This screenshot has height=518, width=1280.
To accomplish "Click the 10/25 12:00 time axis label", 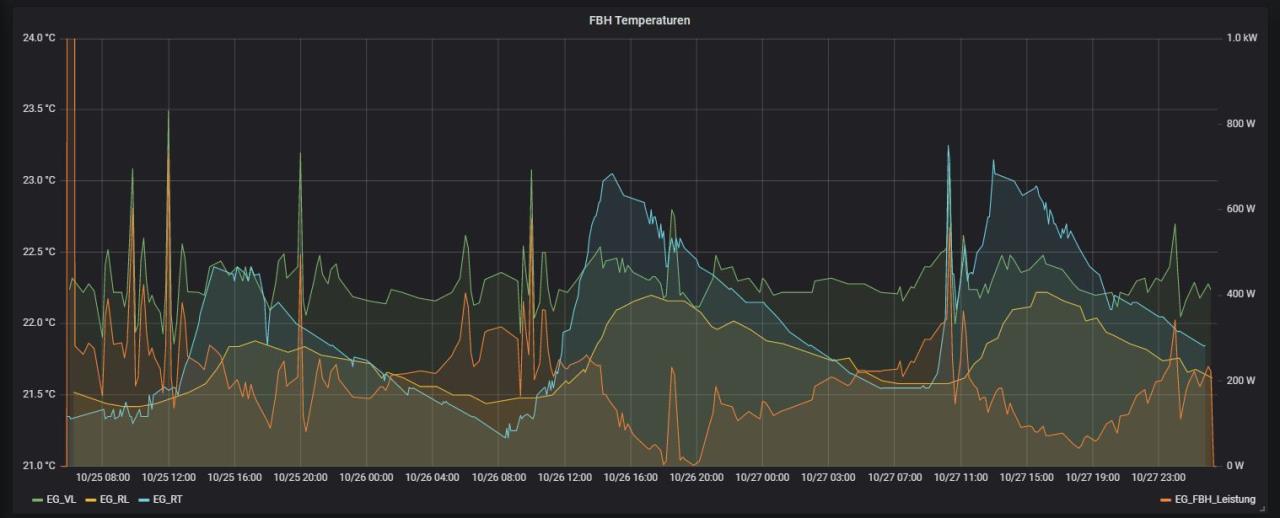I will pyautogui.click(x=169, y=478).
